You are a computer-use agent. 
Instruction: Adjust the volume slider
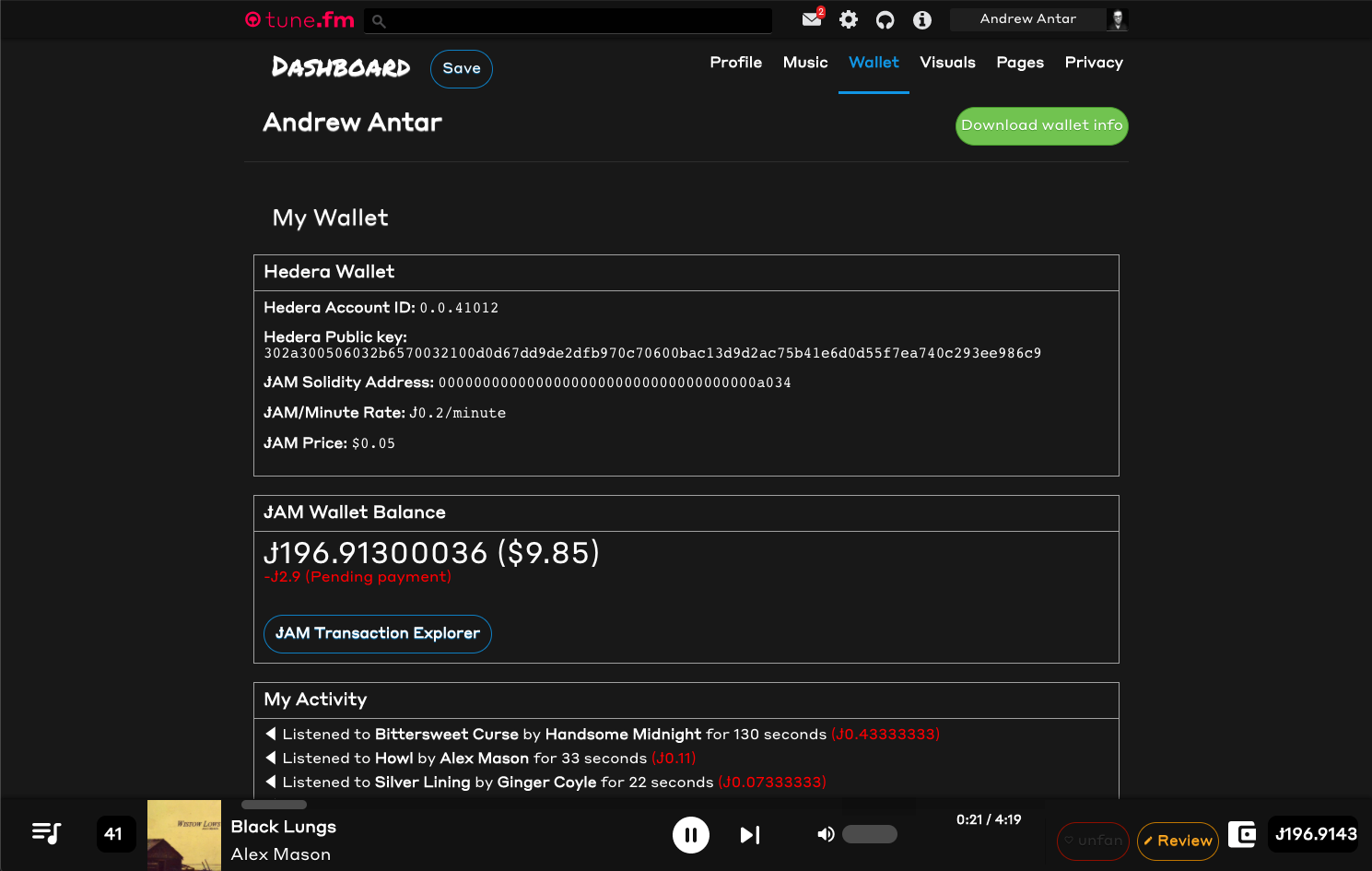coord(870,834)
